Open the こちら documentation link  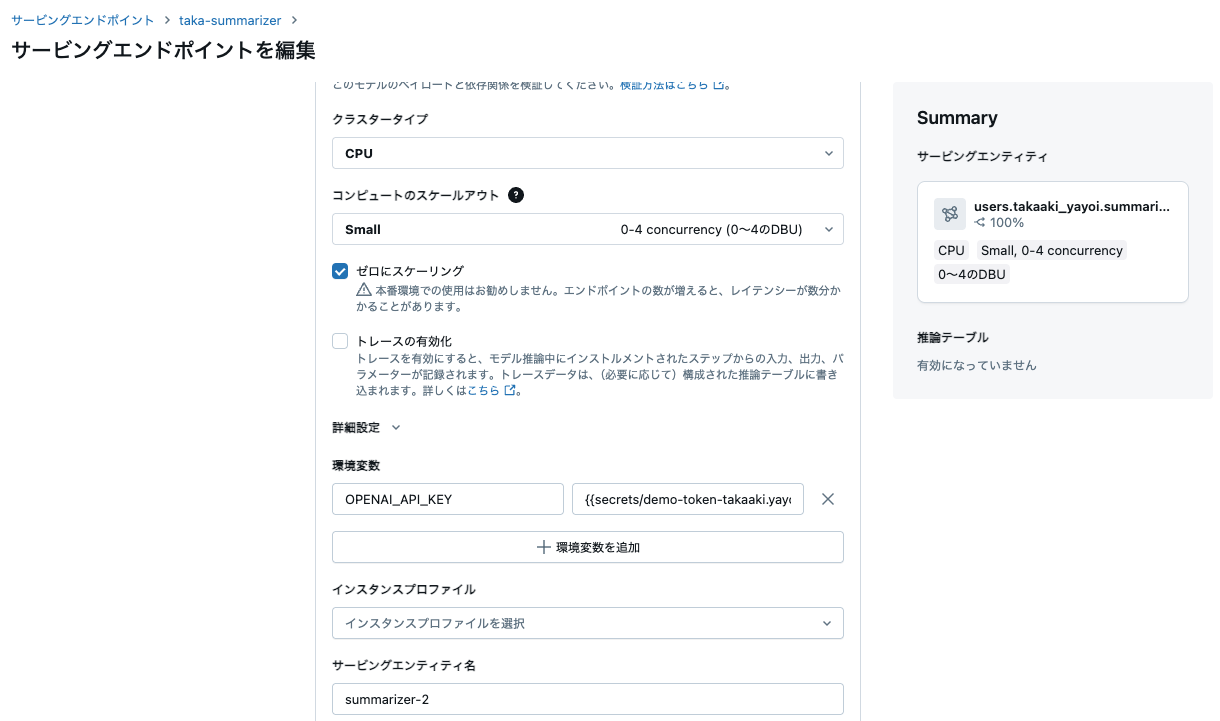490,390
